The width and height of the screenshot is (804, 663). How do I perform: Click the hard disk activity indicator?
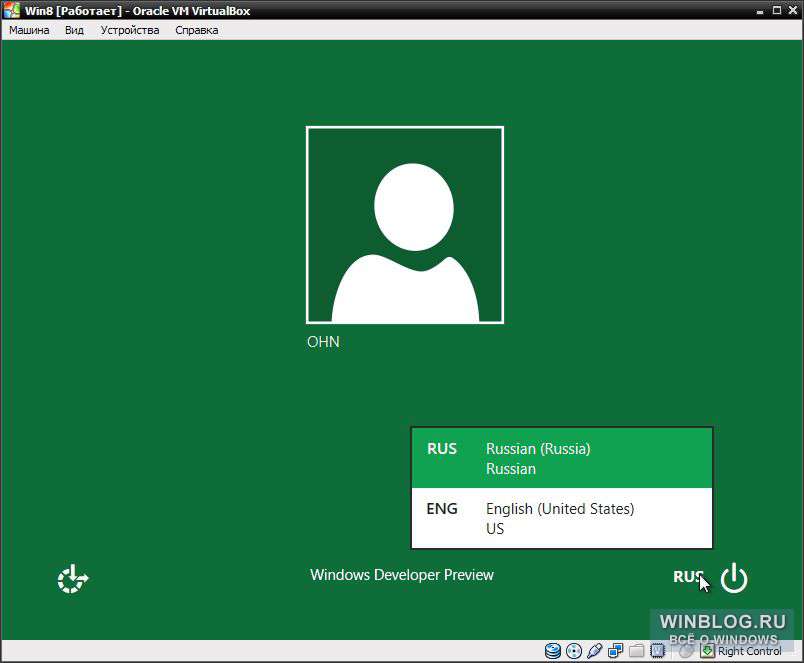click(552, 651)
